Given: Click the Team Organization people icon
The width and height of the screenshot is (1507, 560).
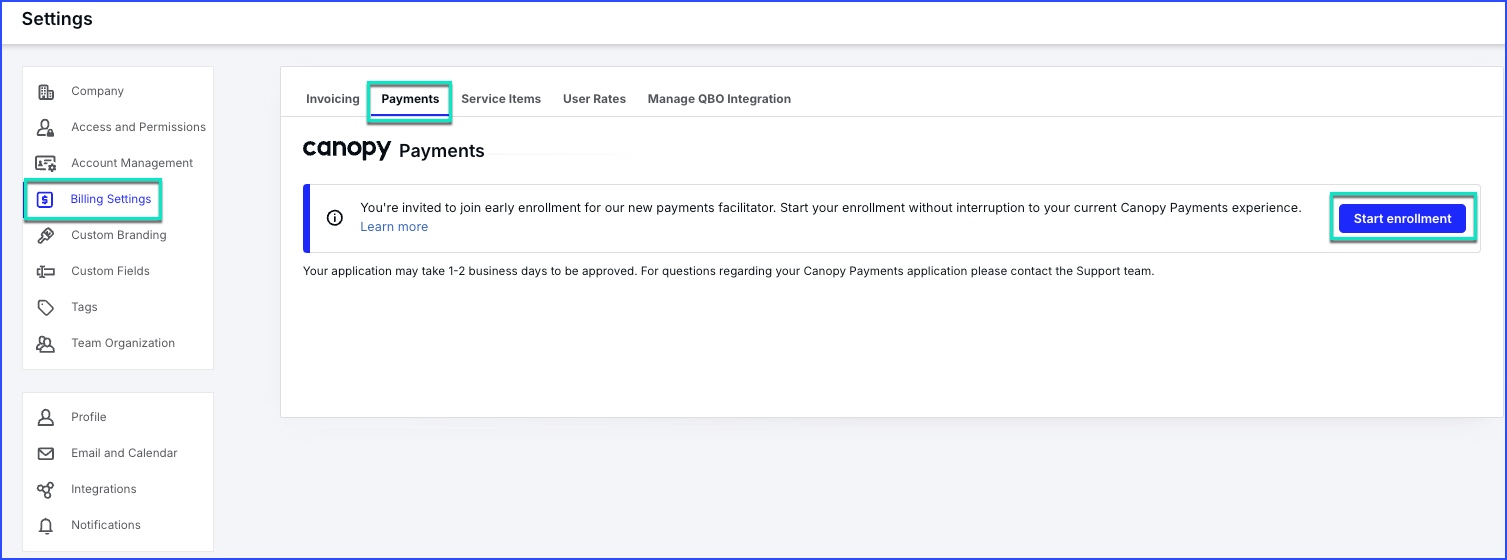Looking at the screenshot, I should 45,344.
